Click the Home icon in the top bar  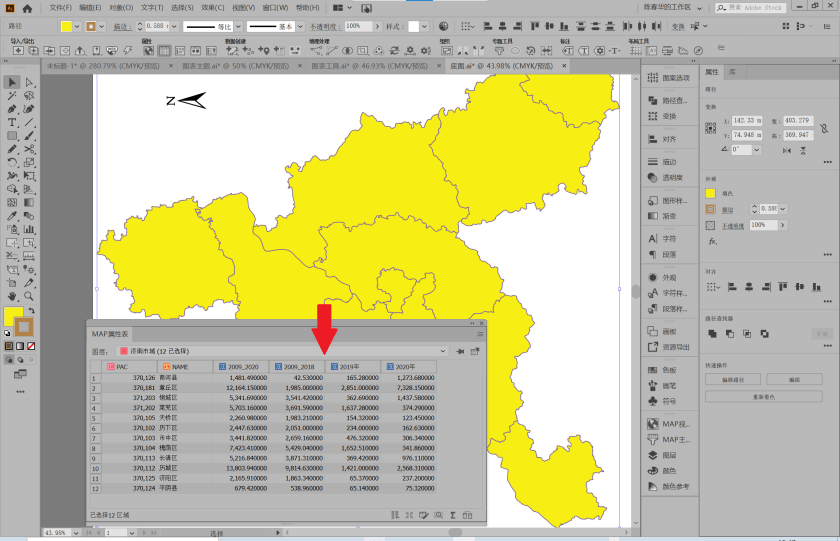point(28,7)
